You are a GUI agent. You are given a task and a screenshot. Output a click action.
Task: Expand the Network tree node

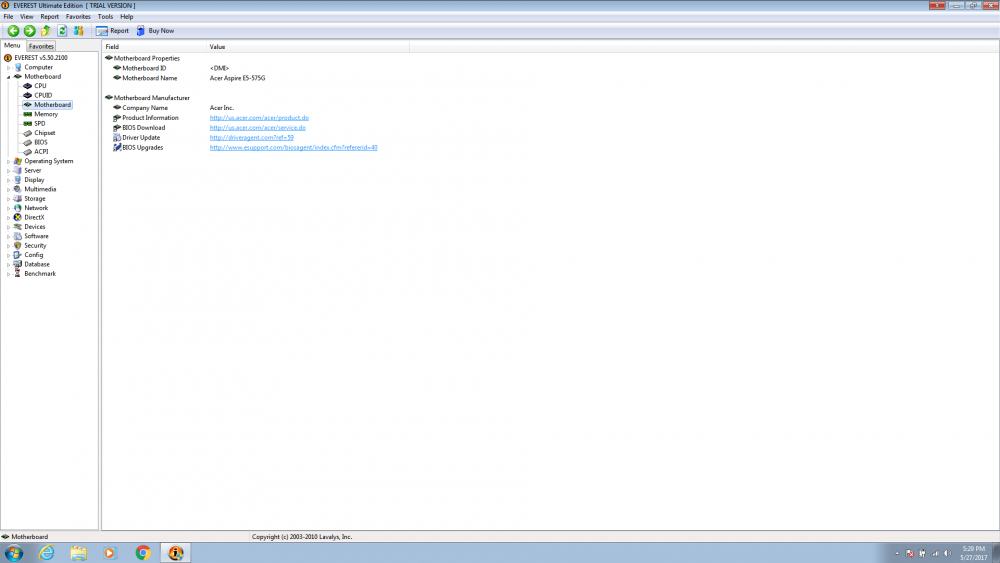[8, 208]
